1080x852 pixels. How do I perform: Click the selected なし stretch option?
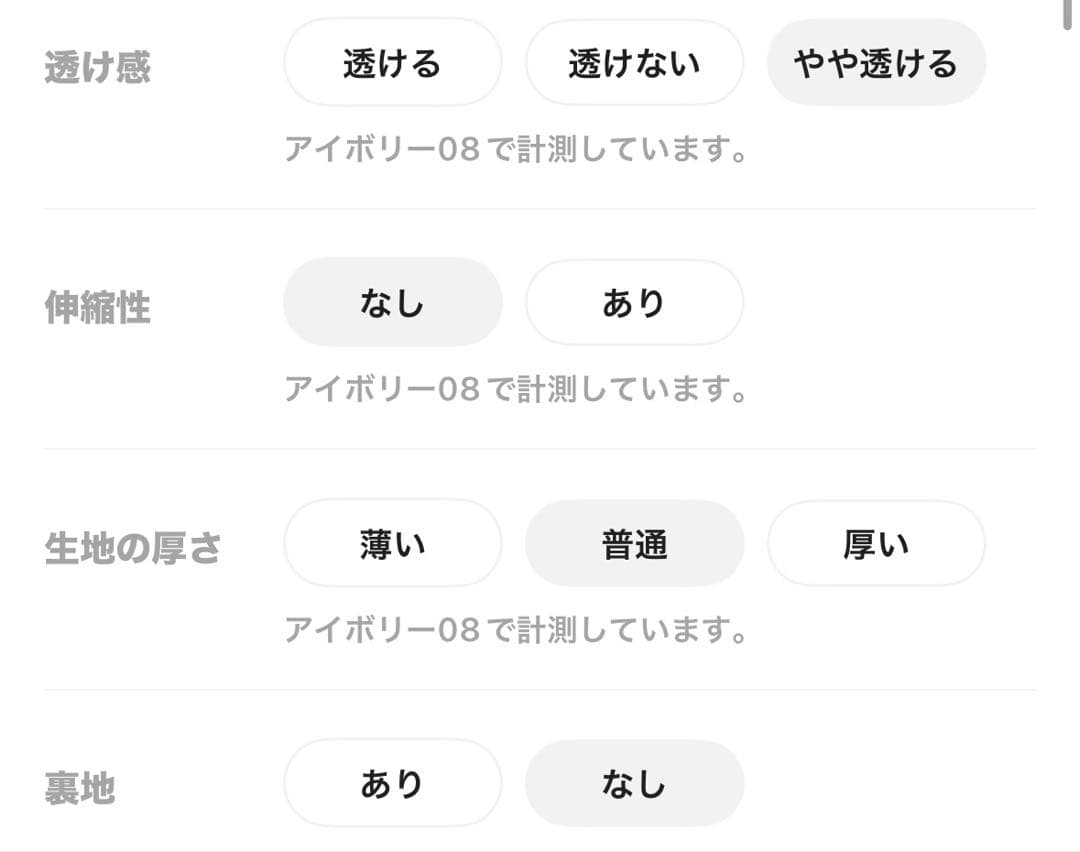tap(392, 302)
